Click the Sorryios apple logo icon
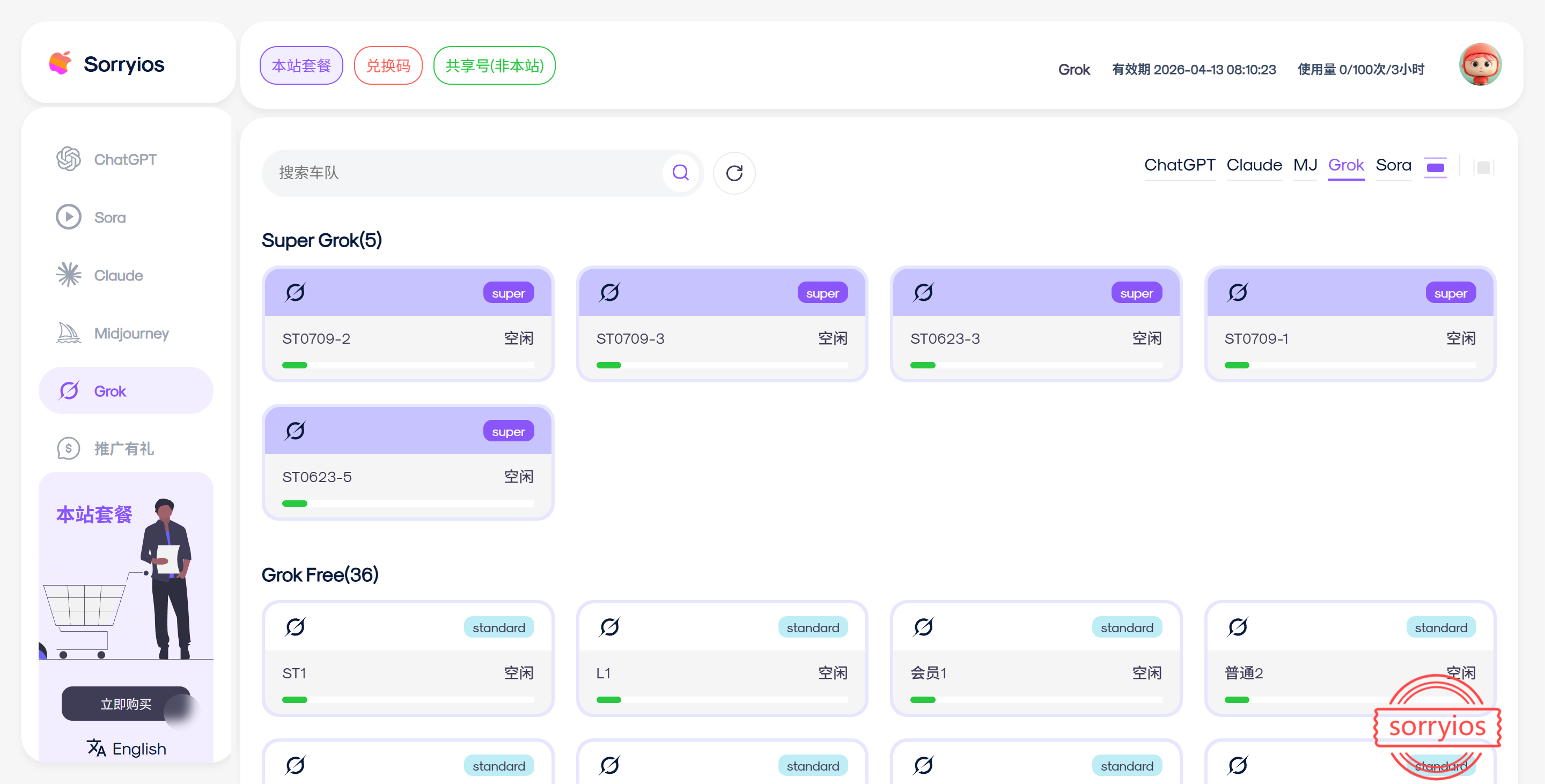Image resolution: width=1545 pixels, height=784 pixels. pyautogui.click(x=61, y=63)
